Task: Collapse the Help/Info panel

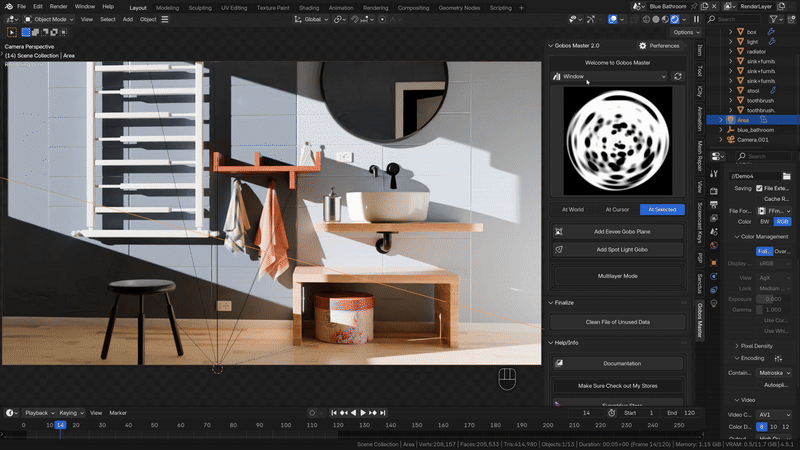Action: point(551,343)
